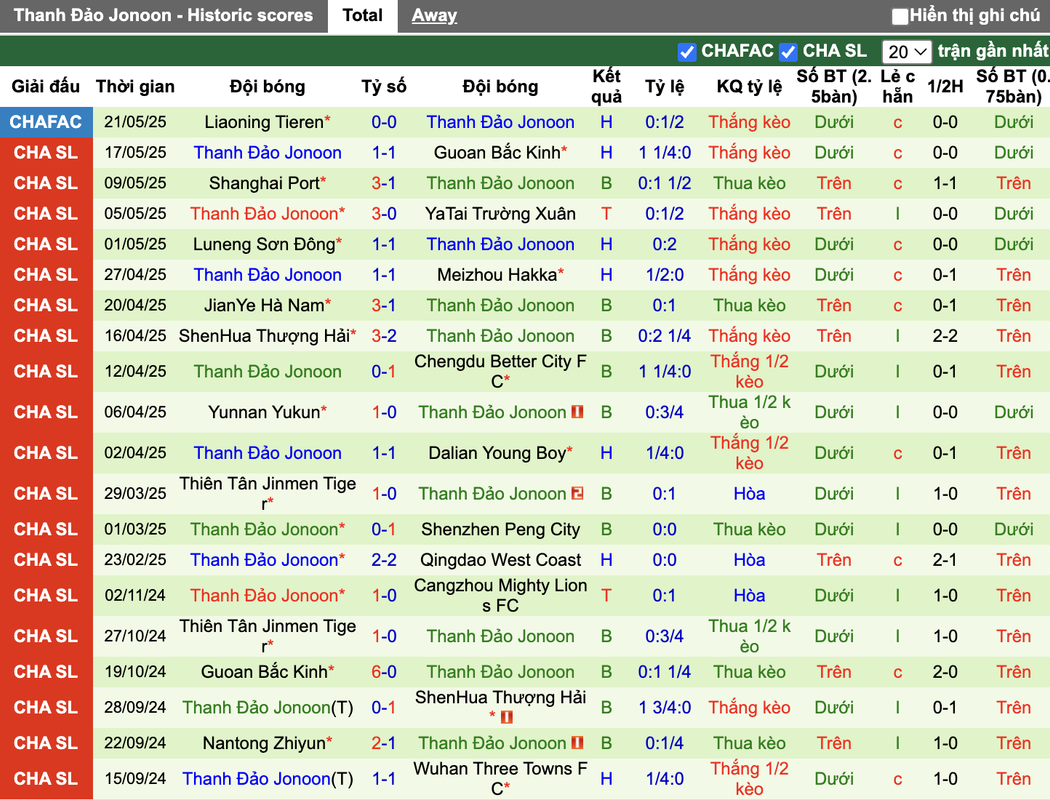Click Hòa result in 29/03/25 row
Image resolution: width=1050 pixels, height=800 pixels.
(749, 493)
